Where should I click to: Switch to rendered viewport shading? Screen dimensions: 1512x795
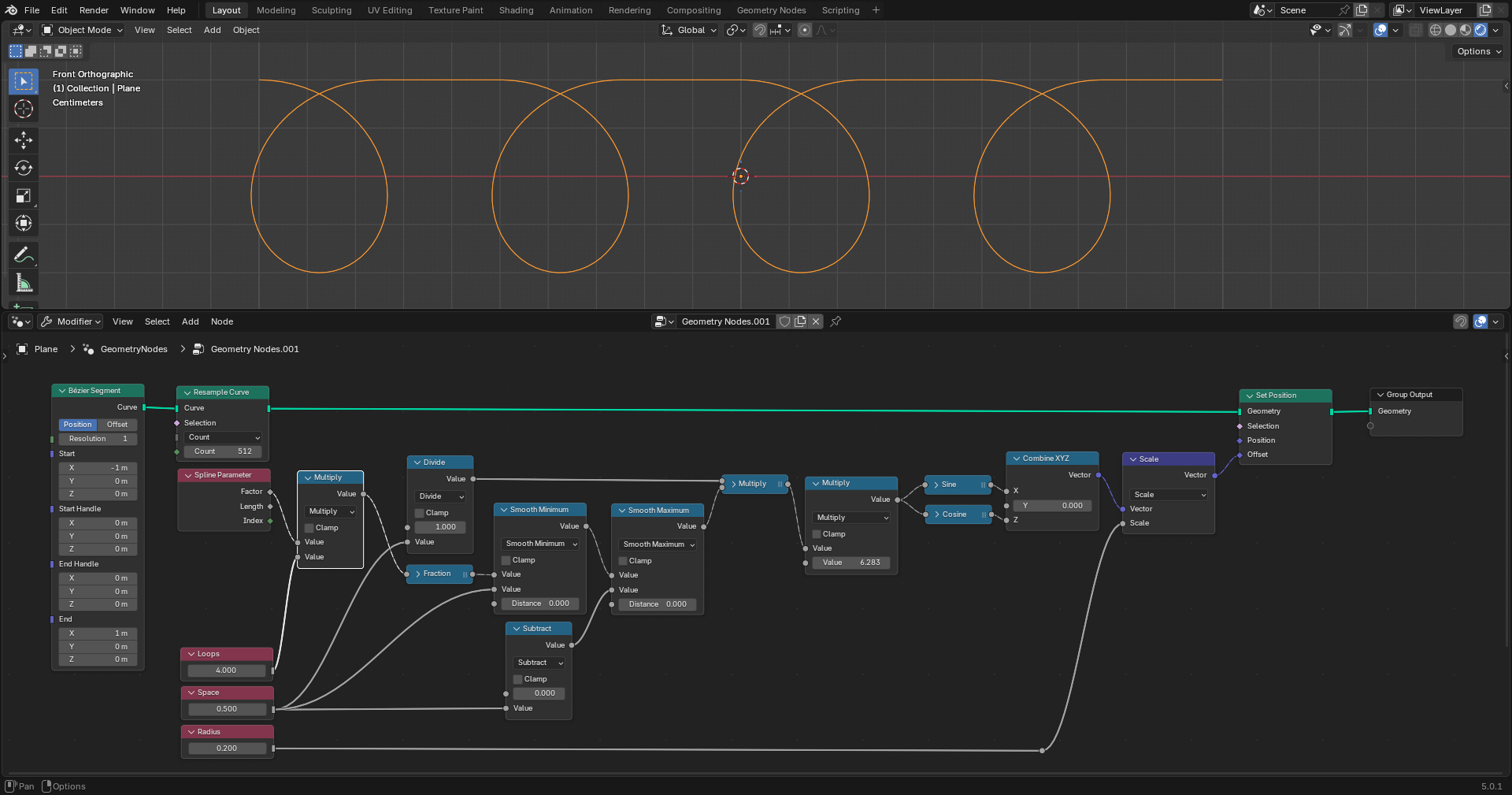pyautogui.click(x=1480, y=30)
